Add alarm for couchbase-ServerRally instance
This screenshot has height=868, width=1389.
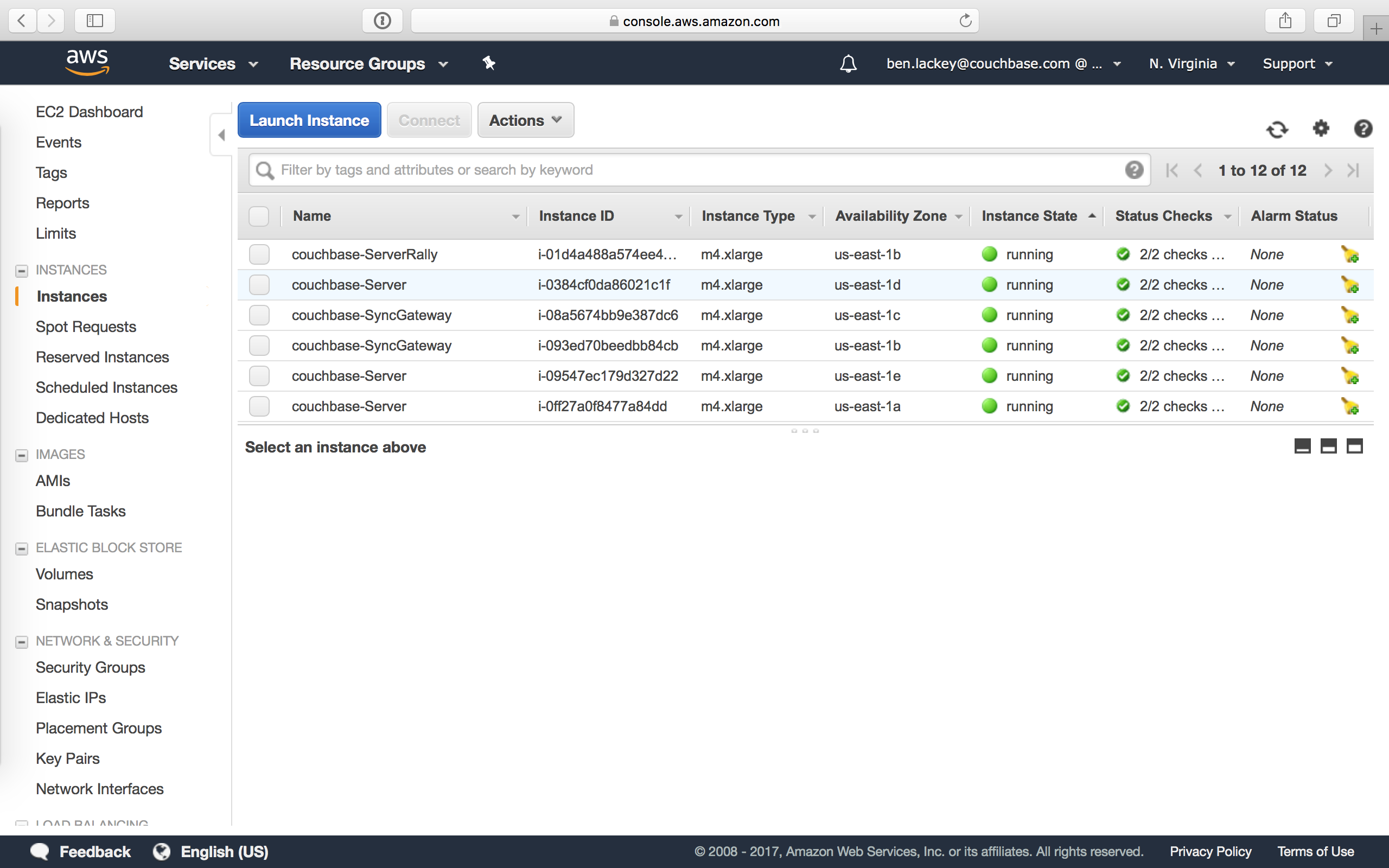tap(1349, 254)
